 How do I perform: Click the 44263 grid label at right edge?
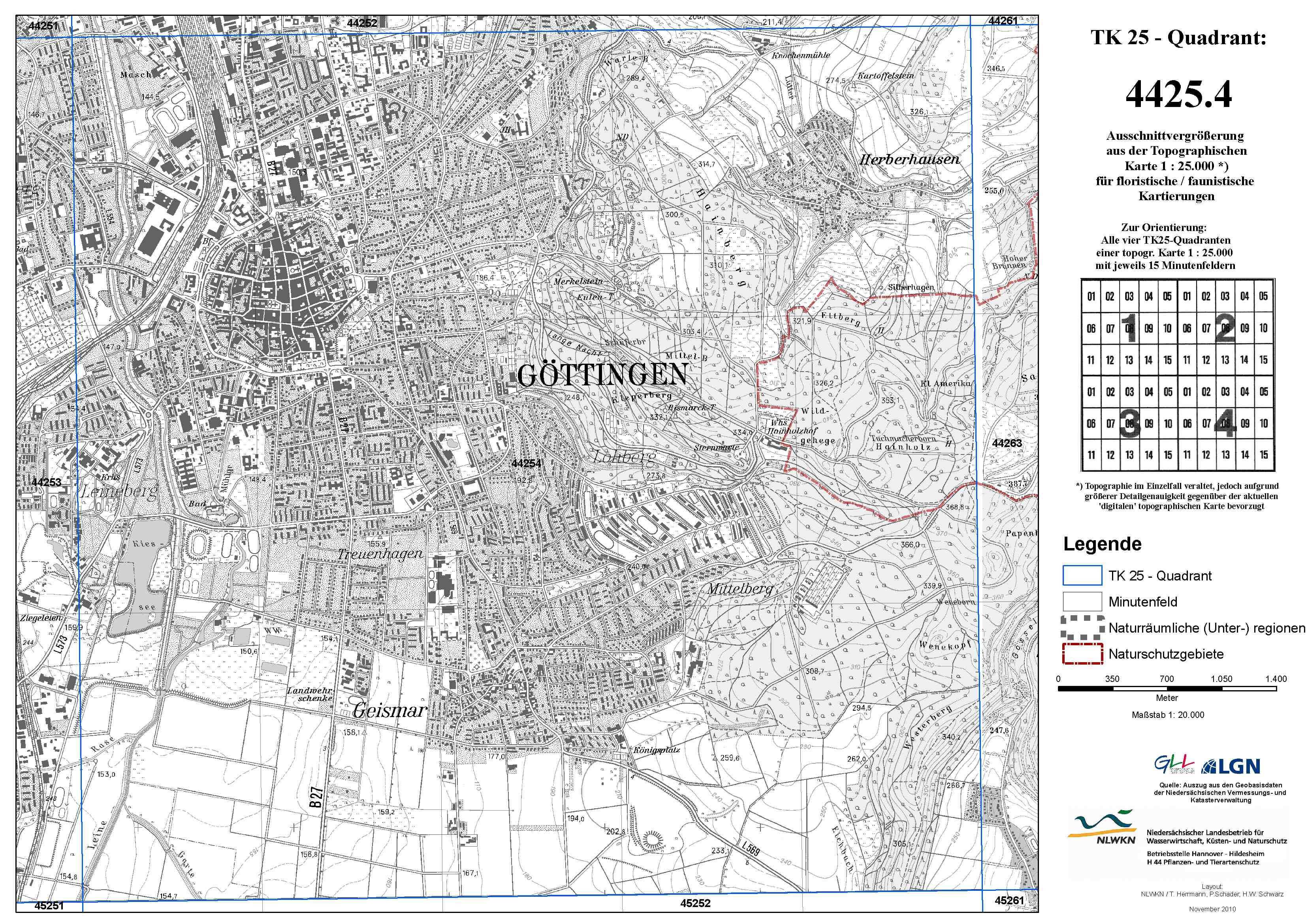tap(1007, 443)
